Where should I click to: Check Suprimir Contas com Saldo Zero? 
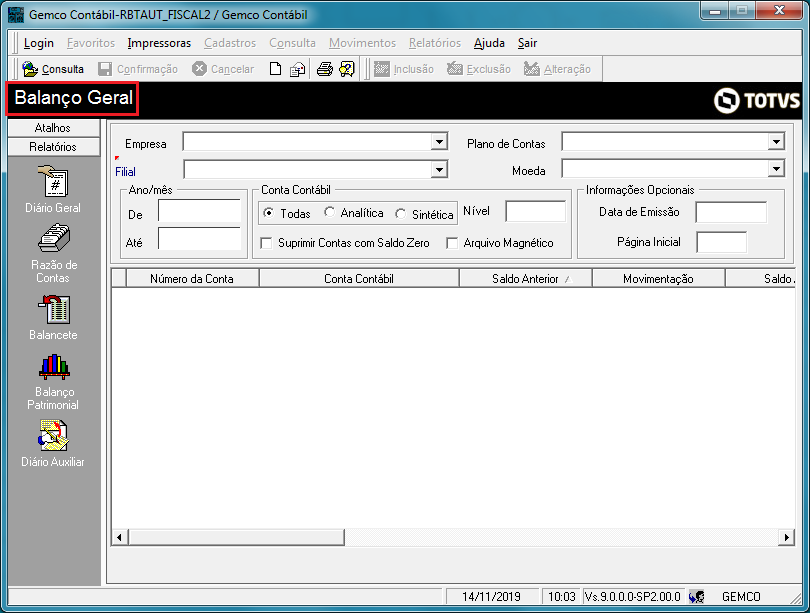tap(266, 243)
